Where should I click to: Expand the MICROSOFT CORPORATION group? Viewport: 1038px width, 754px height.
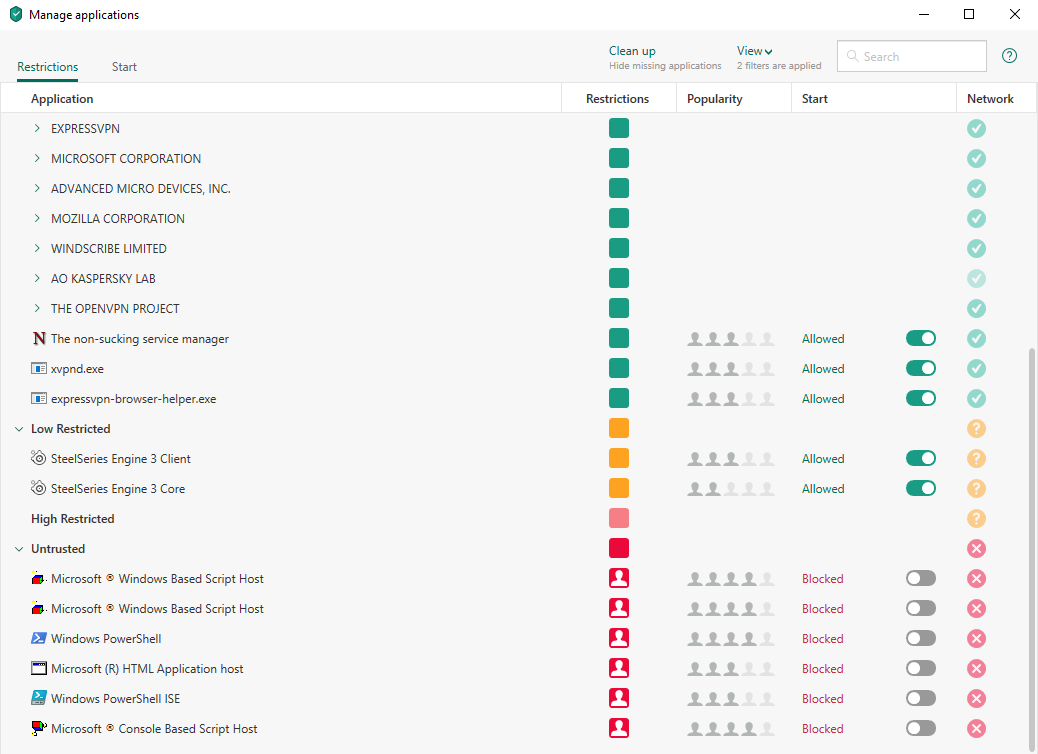[x=37, y=159]
